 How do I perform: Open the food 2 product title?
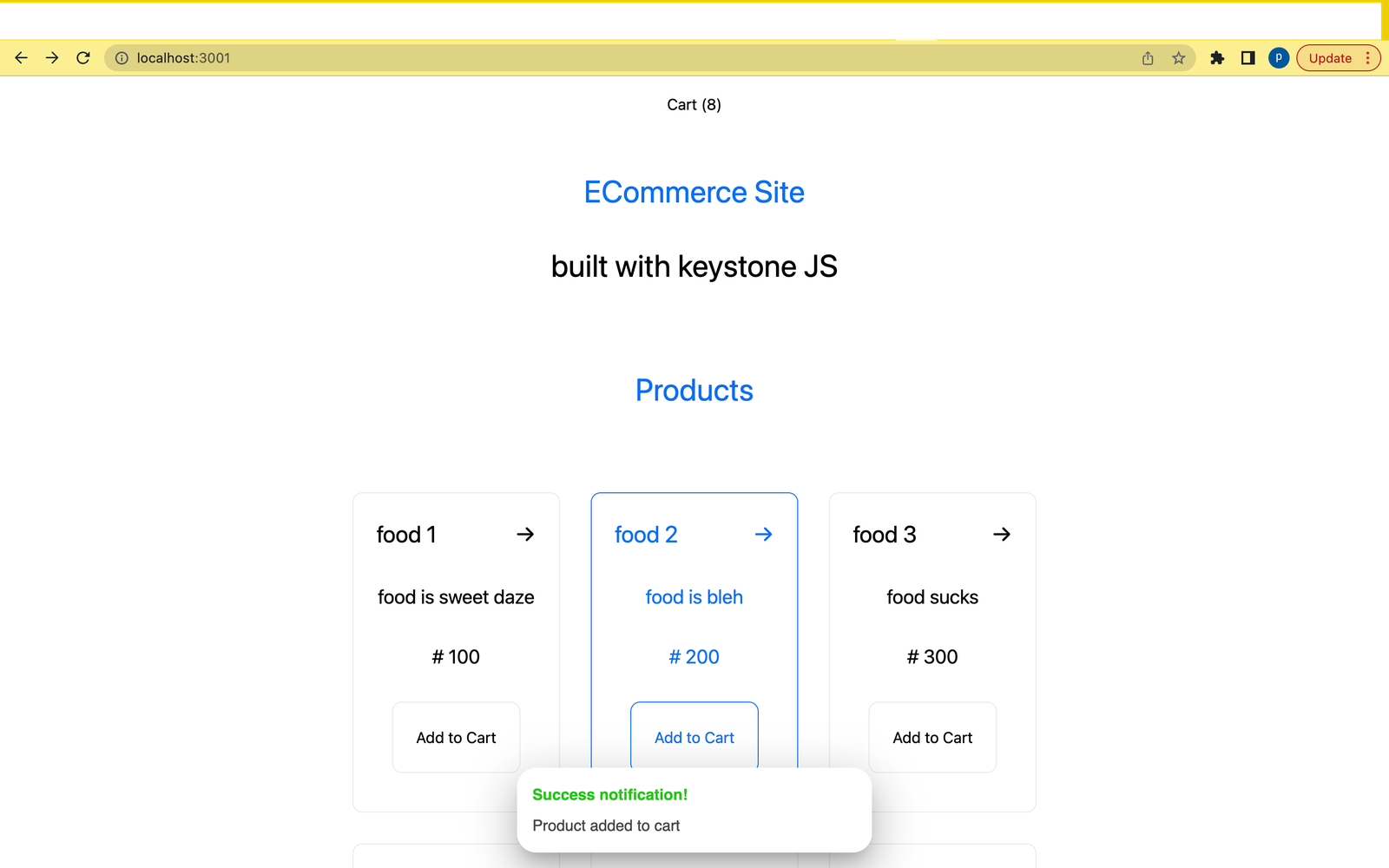point(646,535)
